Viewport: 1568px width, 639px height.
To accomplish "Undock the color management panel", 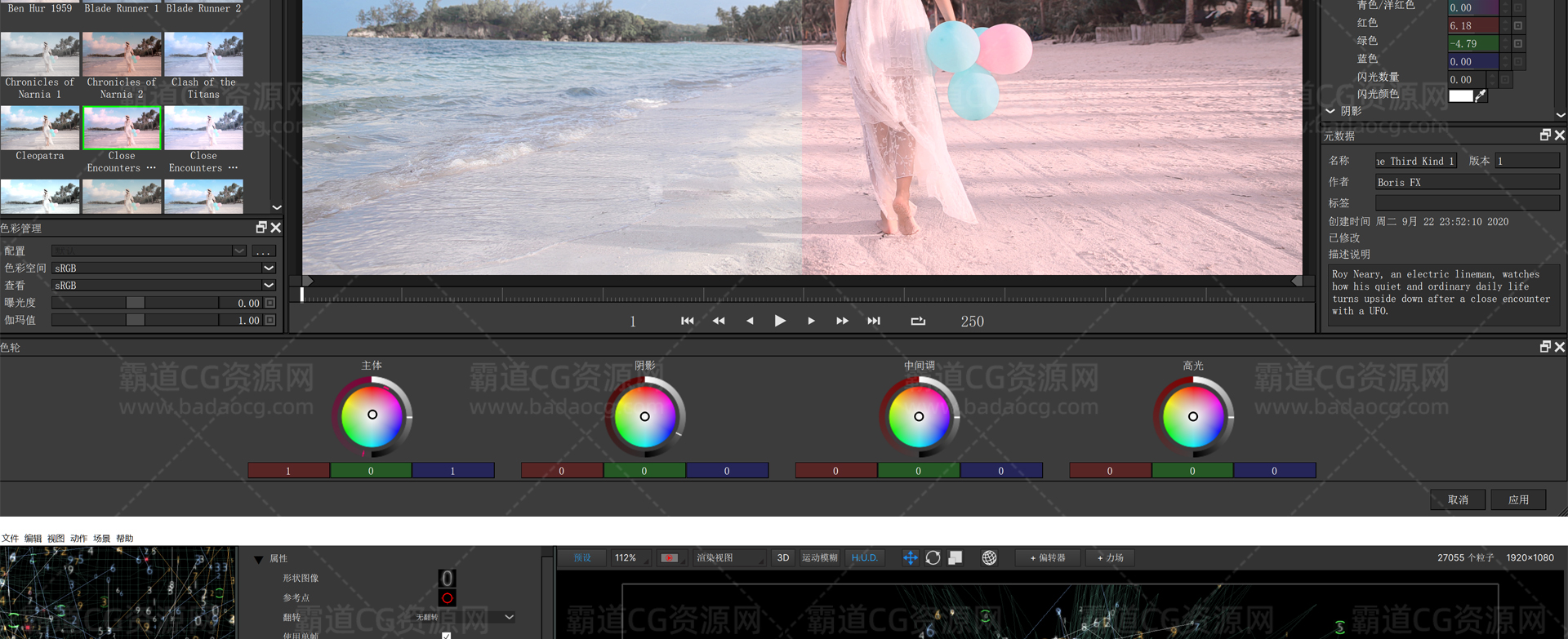I will pos(261,228).
